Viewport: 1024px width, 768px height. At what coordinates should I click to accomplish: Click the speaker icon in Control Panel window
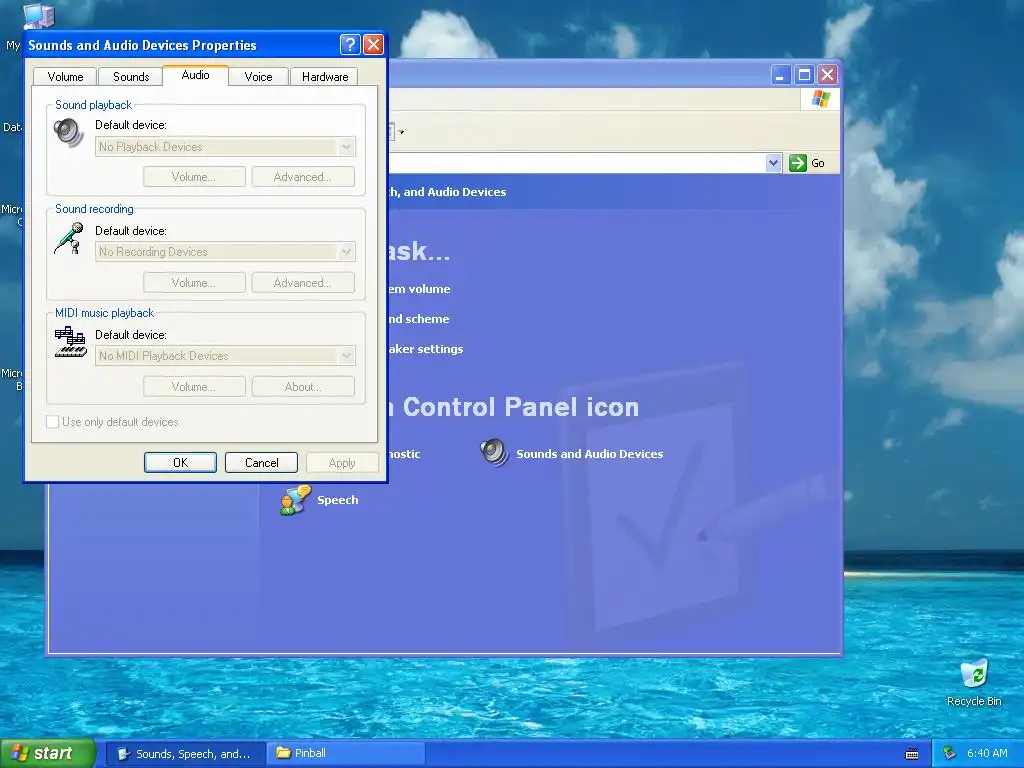(494, 452)
